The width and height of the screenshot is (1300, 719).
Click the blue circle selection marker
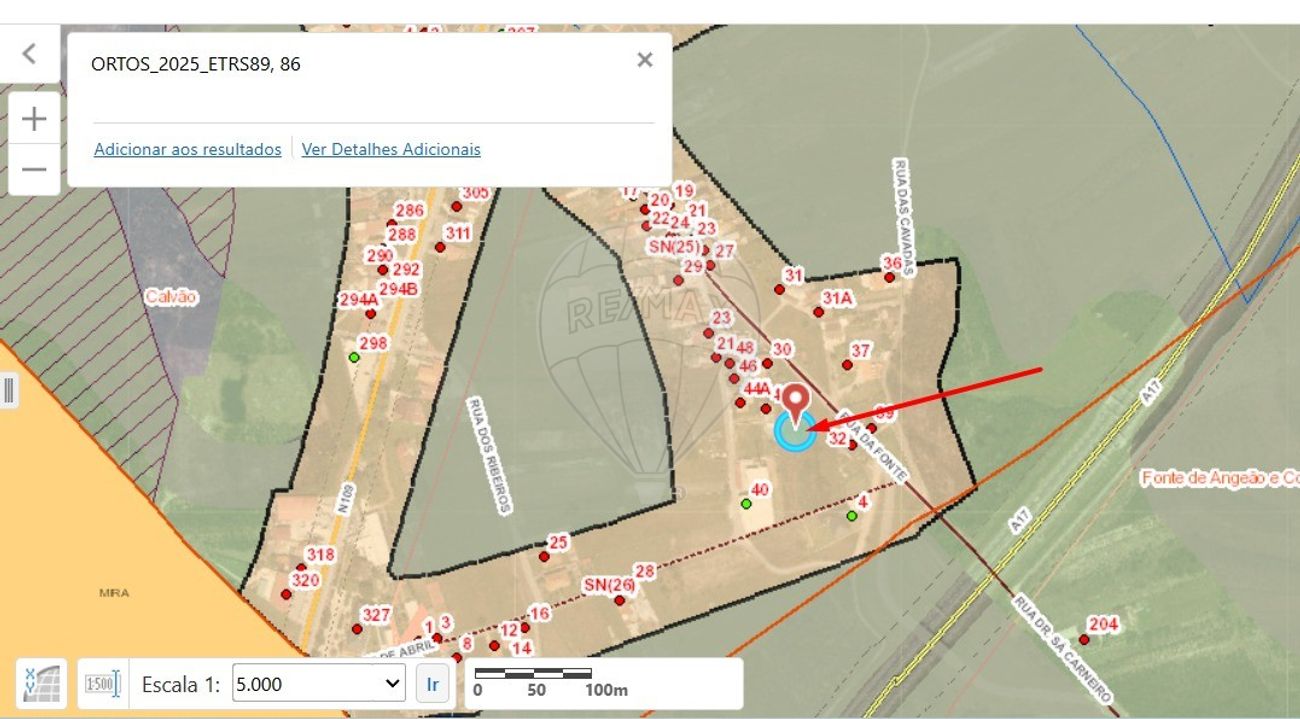(x=794, y=432)
